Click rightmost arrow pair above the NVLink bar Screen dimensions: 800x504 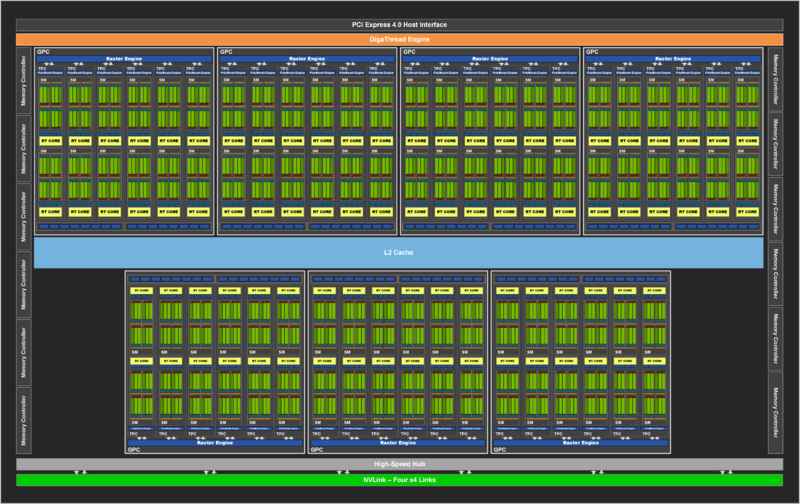pyautogui.click(x=724, y=472)
